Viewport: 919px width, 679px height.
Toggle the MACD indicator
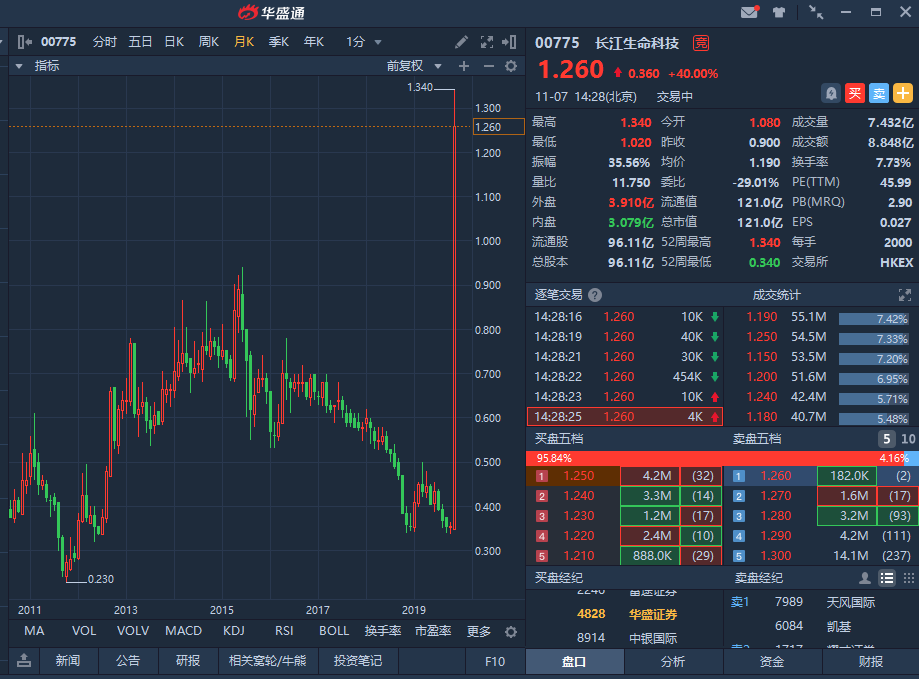tap(183, 631)
